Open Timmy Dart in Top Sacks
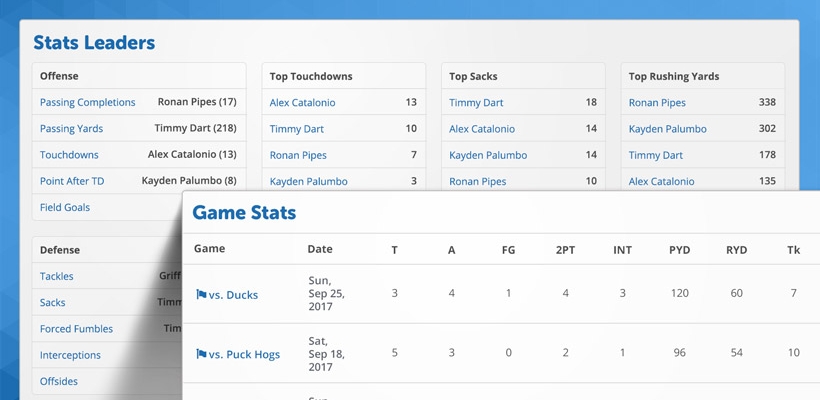The image size is (820, 400). tap(476, 102)
